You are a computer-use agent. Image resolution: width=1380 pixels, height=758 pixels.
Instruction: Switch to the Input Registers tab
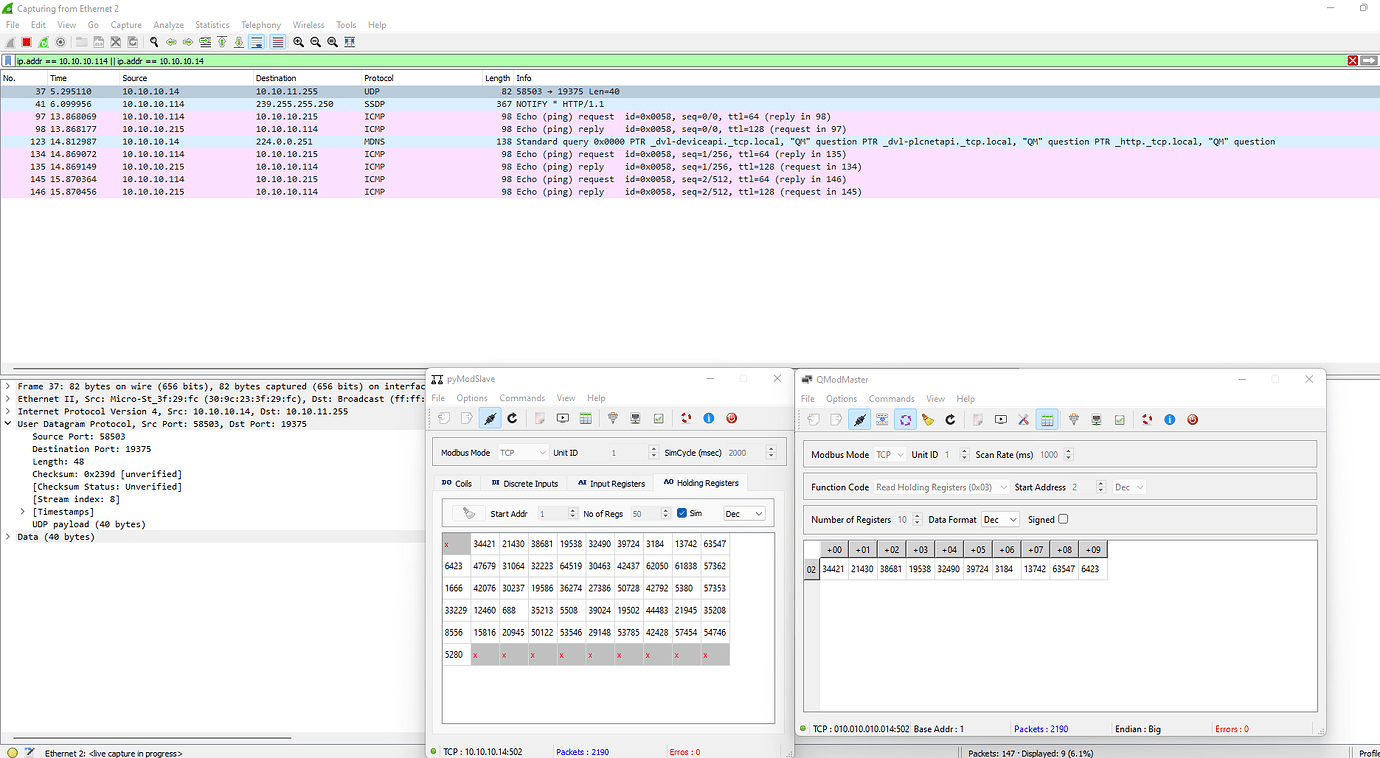pyautogui.click(x=610, y=483)
